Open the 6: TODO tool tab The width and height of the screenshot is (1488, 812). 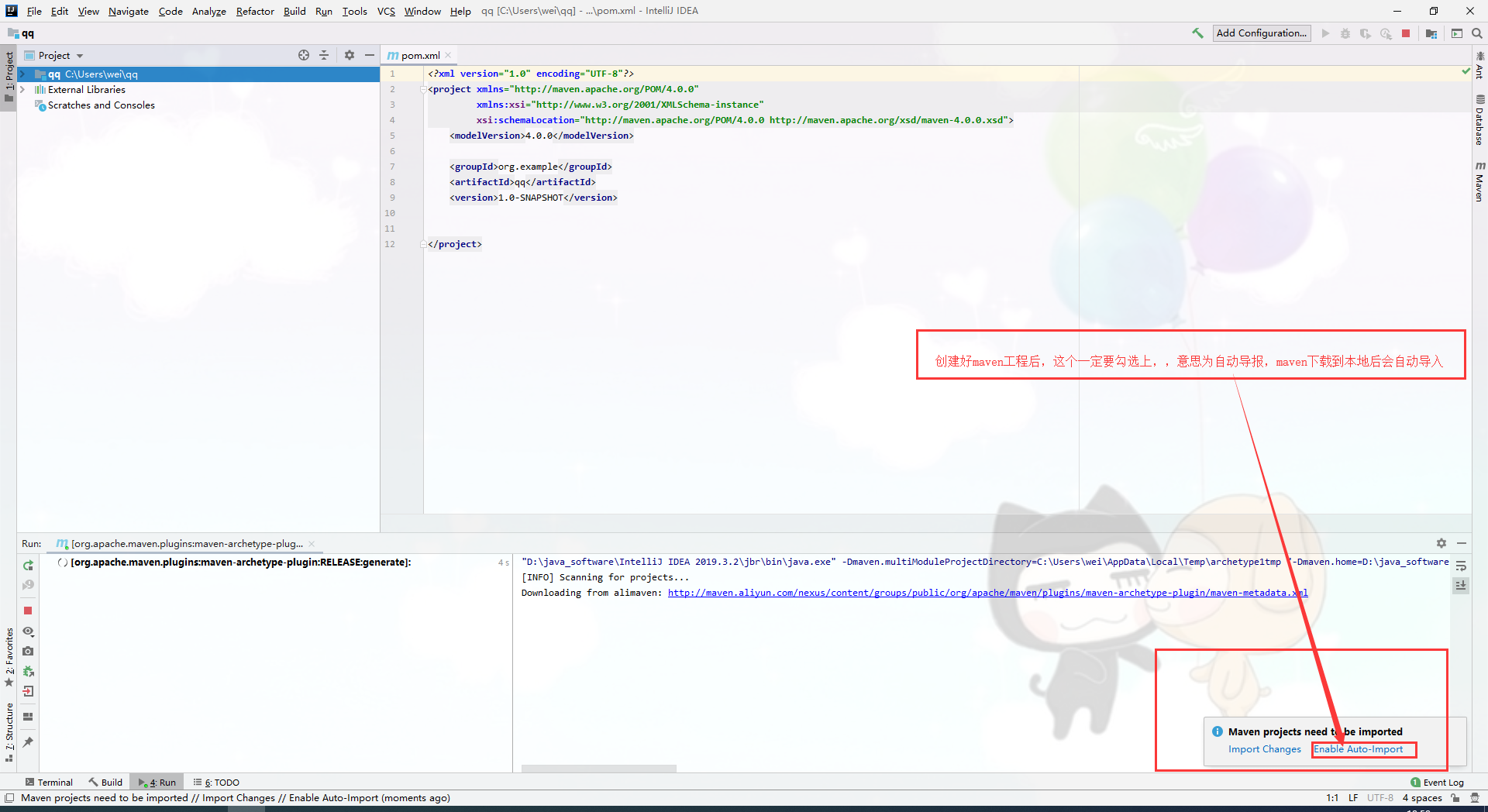216,782
